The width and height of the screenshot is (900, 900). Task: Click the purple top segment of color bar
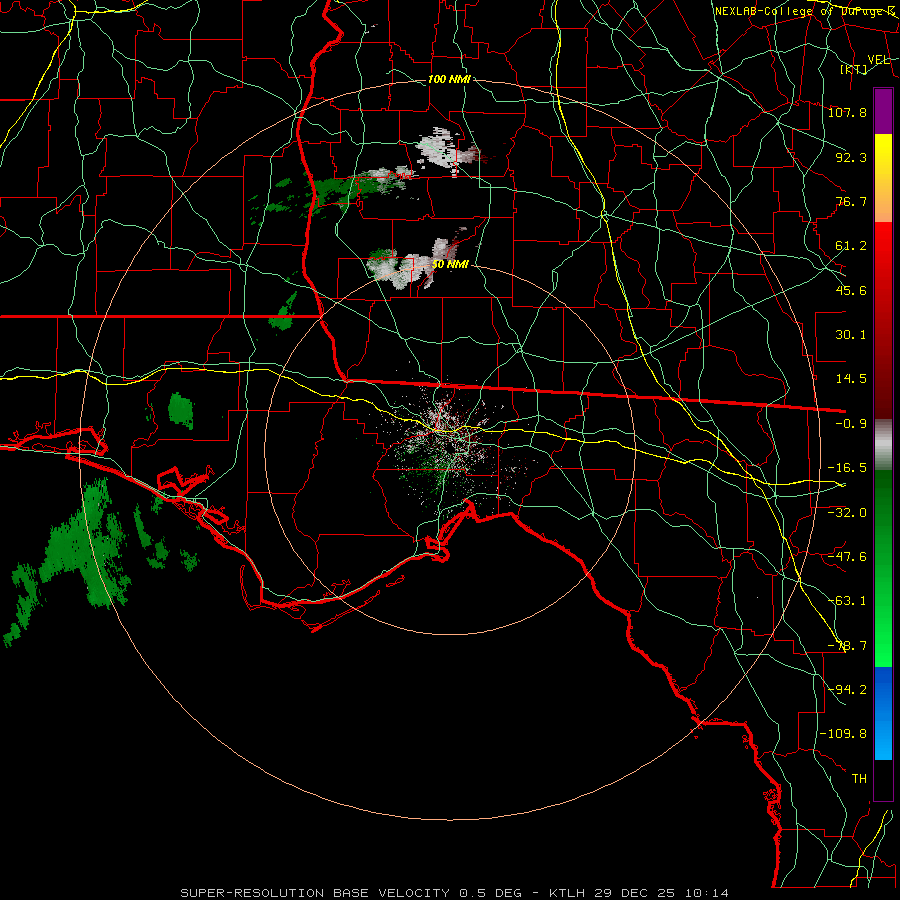coord(883,111)
